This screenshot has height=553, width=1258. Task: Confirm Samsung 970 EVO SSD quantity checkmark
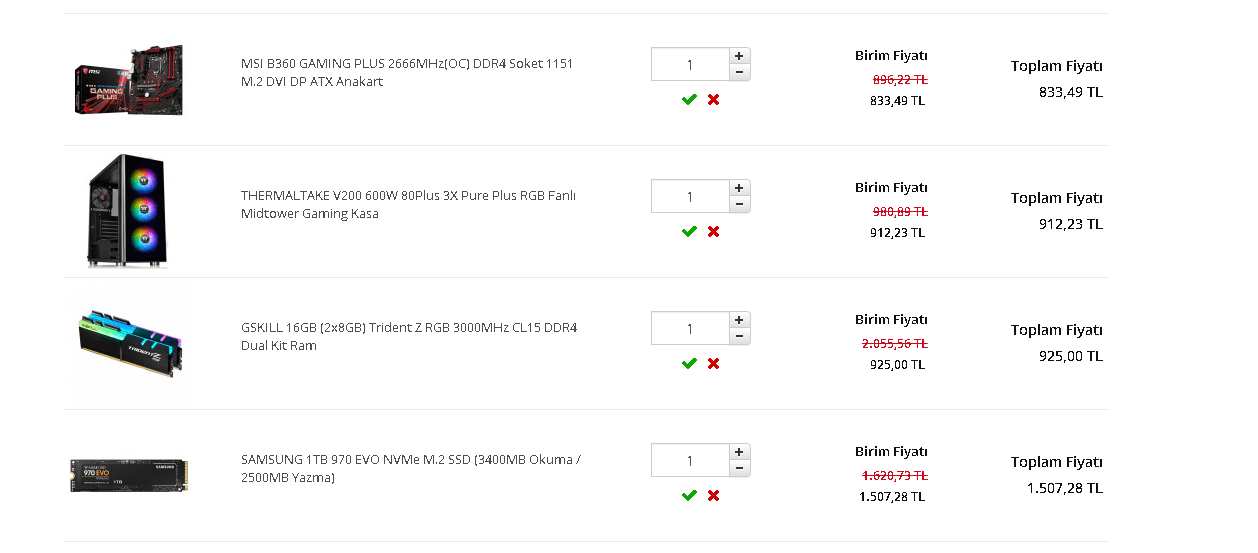(x=689, y=496)
